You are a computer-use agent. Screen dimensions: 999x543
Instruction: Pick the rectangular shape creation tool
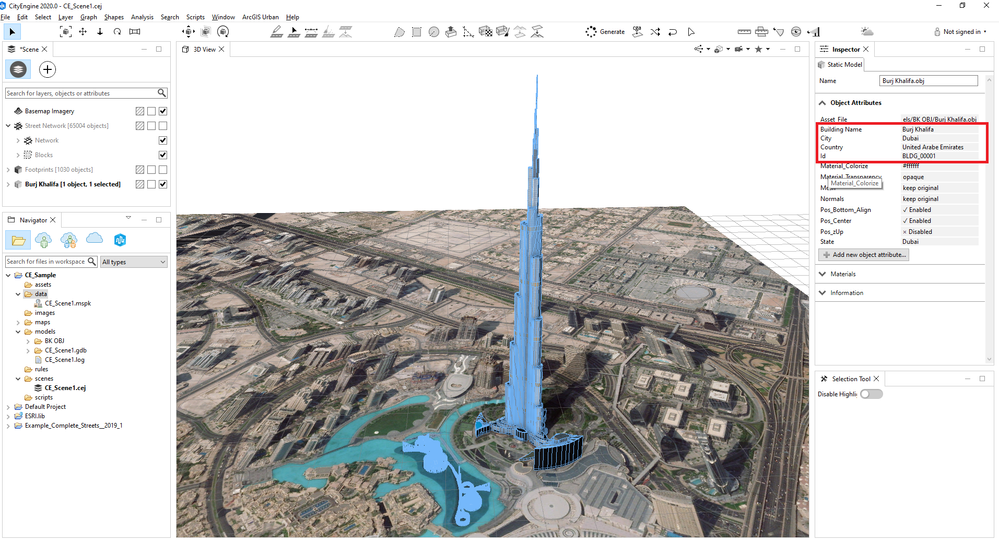(416, 32)
